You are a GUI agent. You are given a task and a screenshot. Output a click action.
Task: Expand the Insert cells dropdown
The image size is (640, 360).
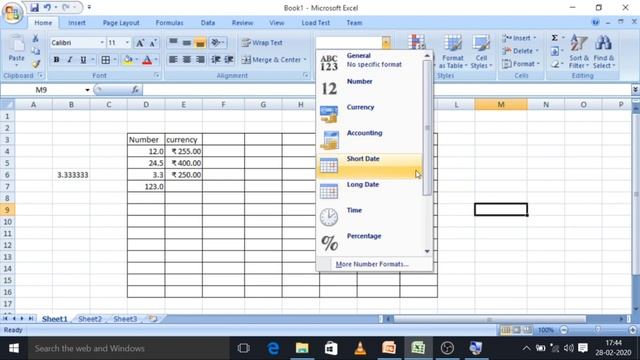tap(535, 38)
